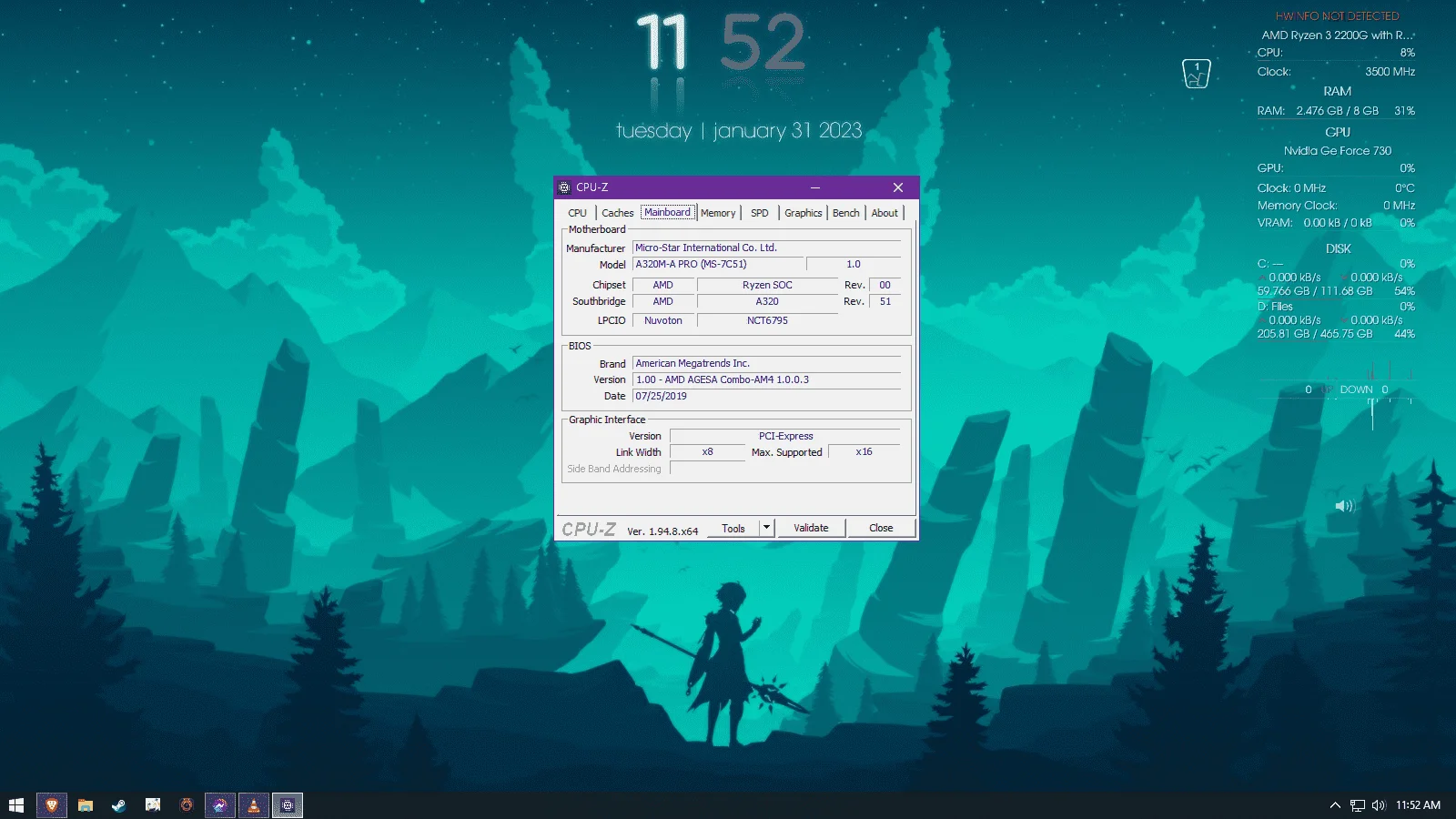Screen dimensions: 1456x819
Task: Open the Memory tab
Action: point(718,213)
